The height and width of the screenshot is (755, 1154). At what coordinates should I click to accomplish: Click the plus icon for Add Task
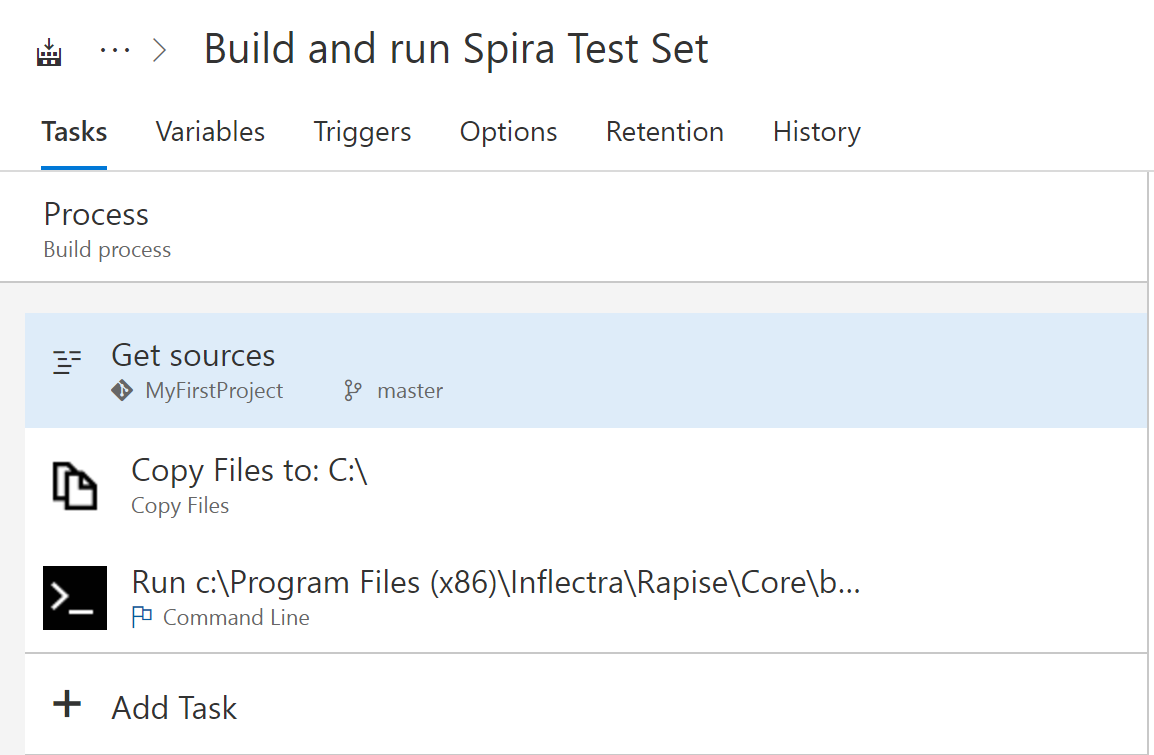coord(67,705)
